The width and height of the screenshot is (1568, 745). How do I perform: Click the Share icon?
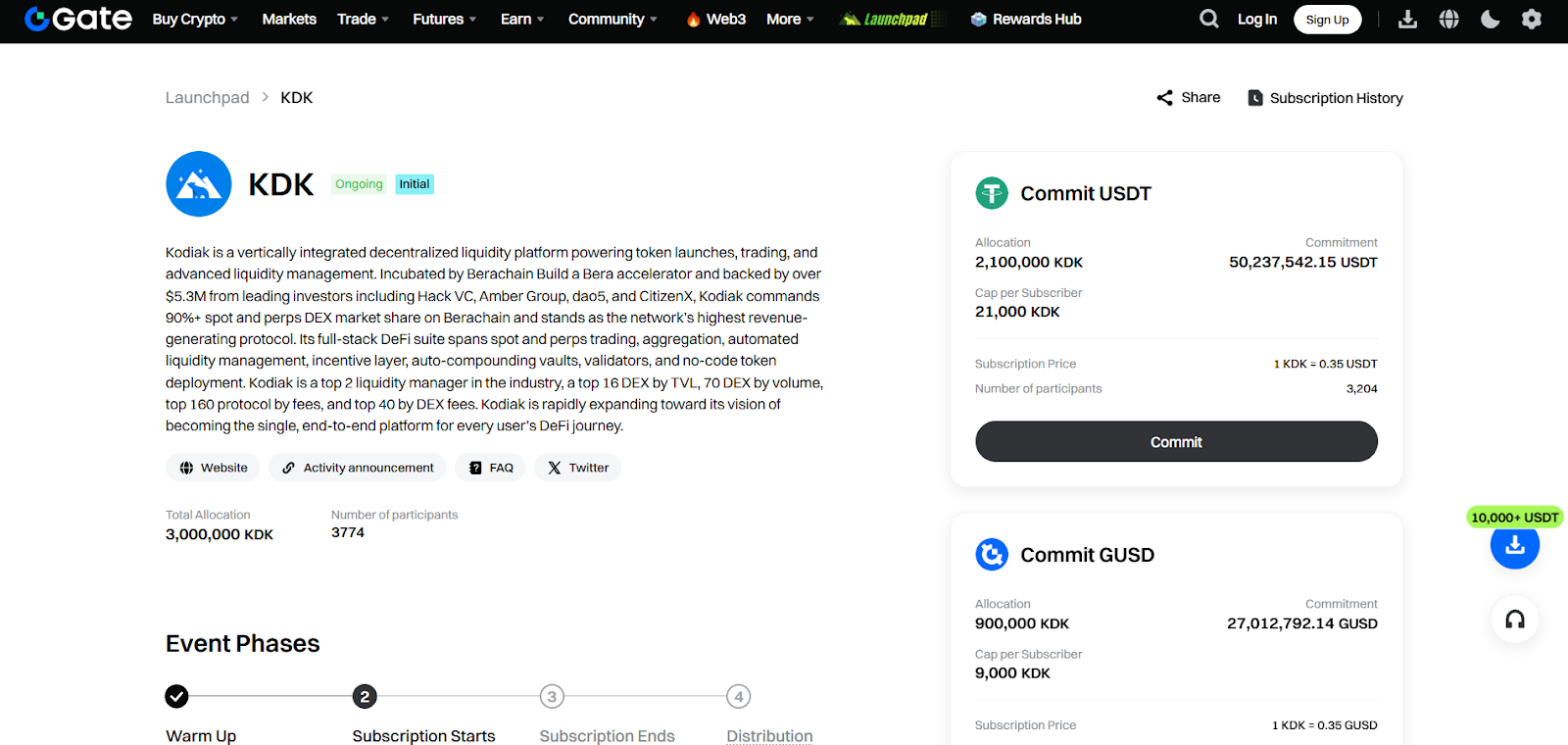tap(1164, 98)
